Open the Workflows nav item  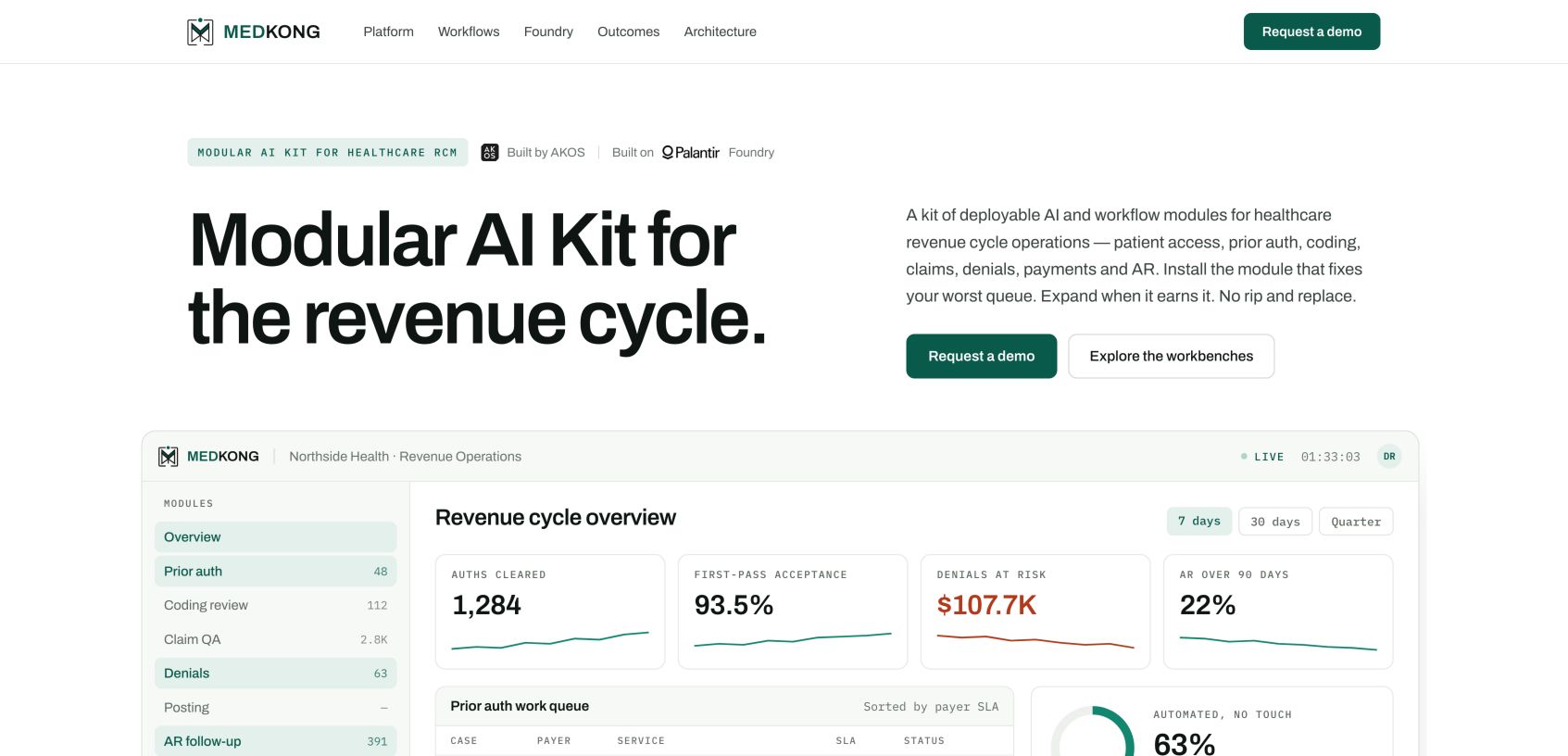pos(469,31)
